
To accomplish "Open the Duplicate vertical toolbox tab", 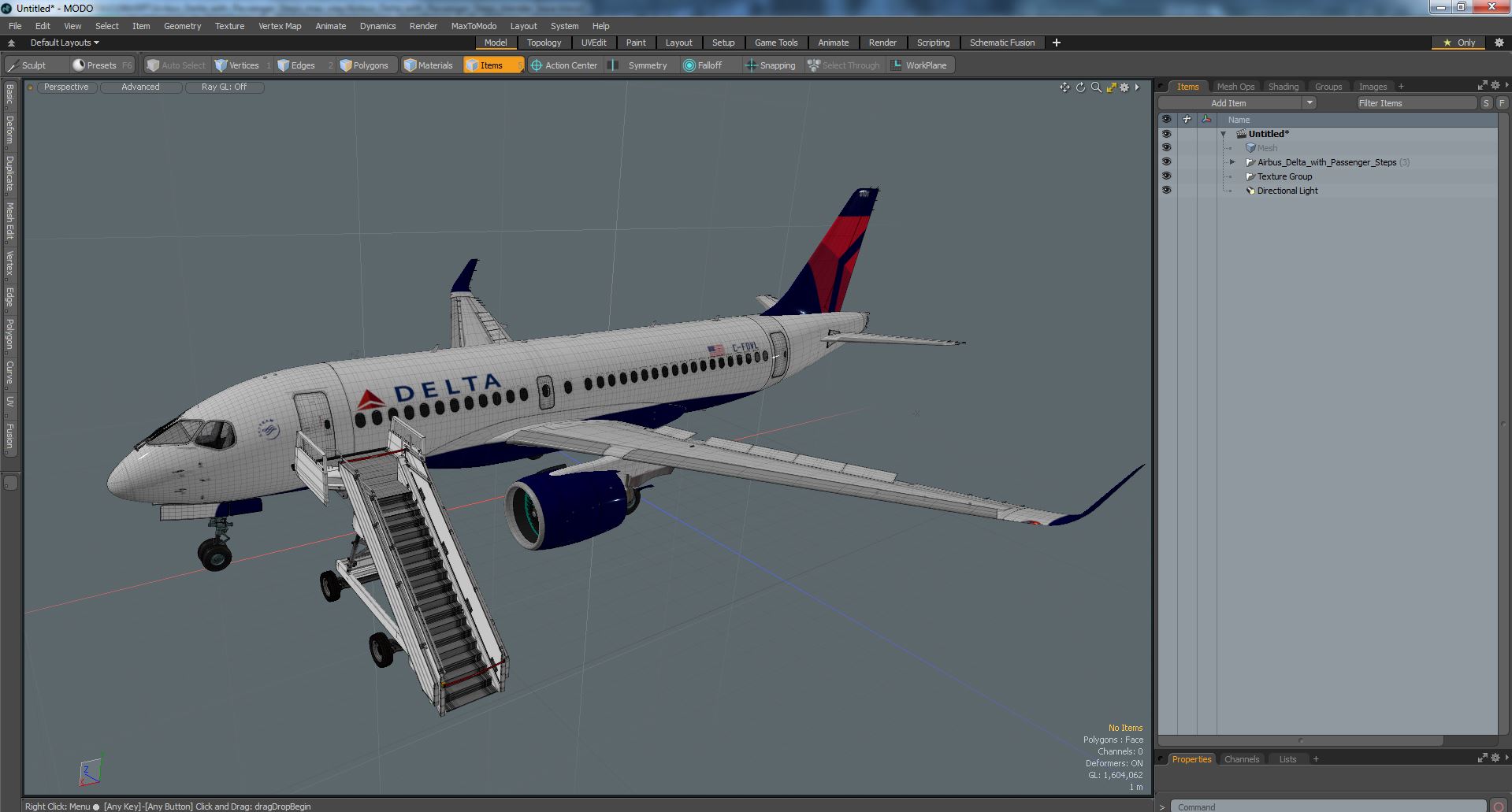I will coord(9,173).
